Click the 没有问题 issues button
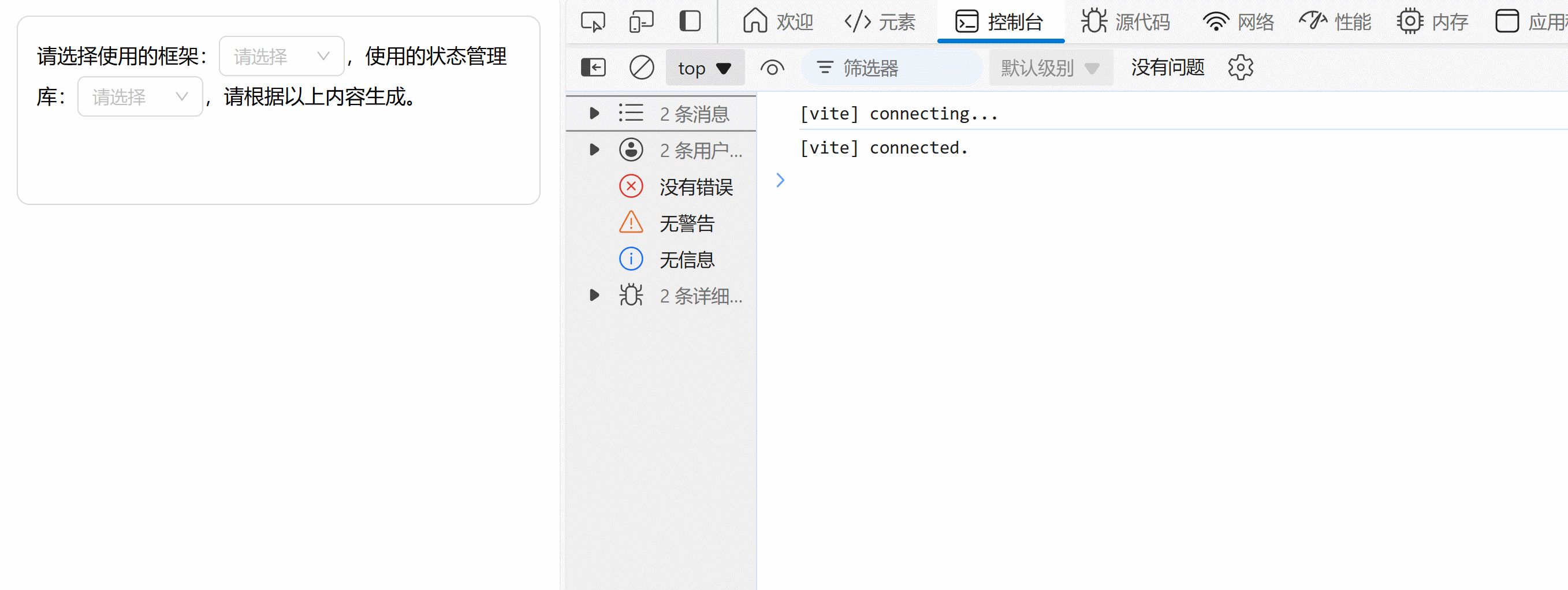 pos(1166,67)
